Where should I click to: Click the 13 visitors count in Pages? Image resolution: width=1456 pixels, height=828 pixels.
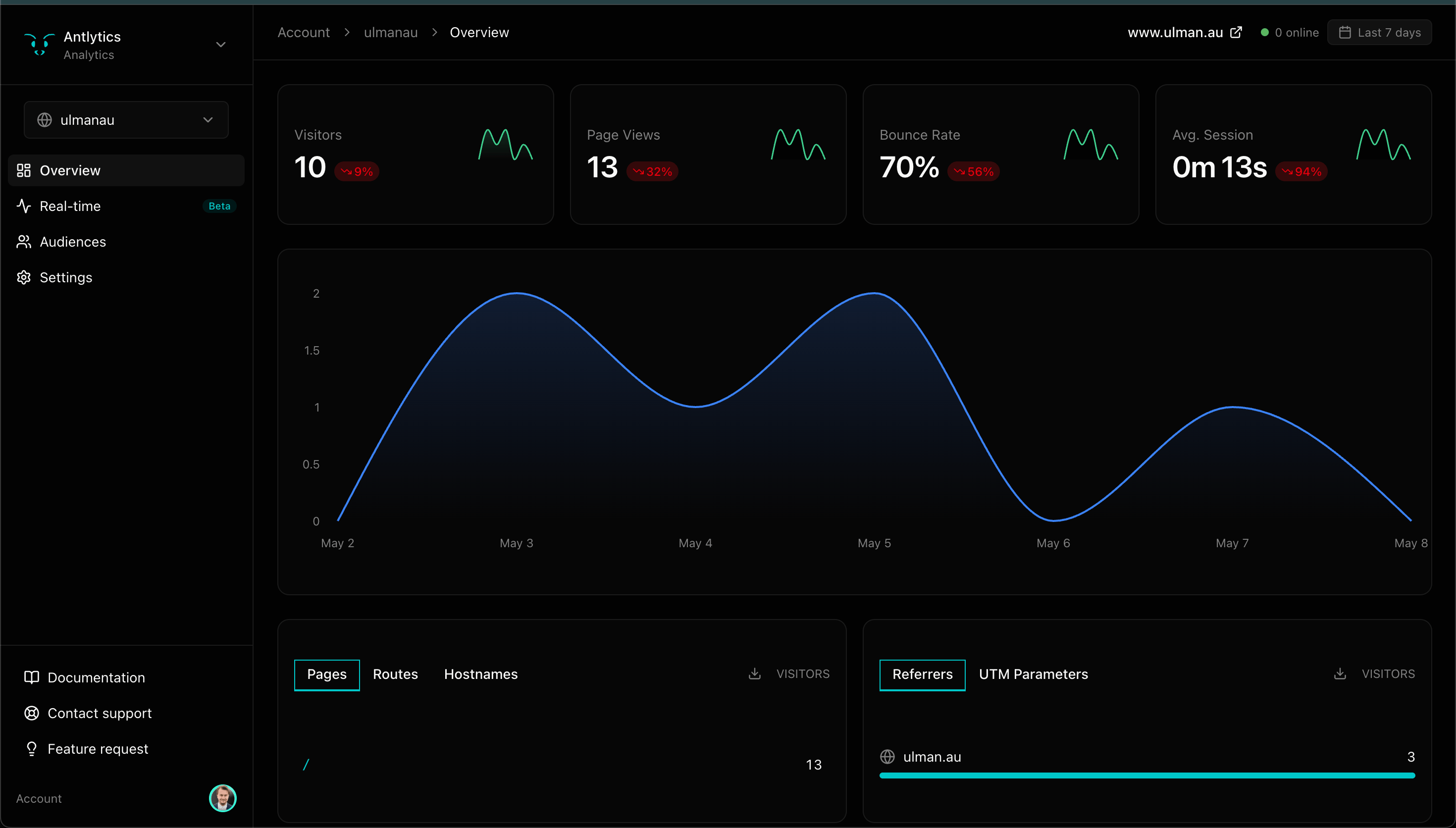pos(814,765)
